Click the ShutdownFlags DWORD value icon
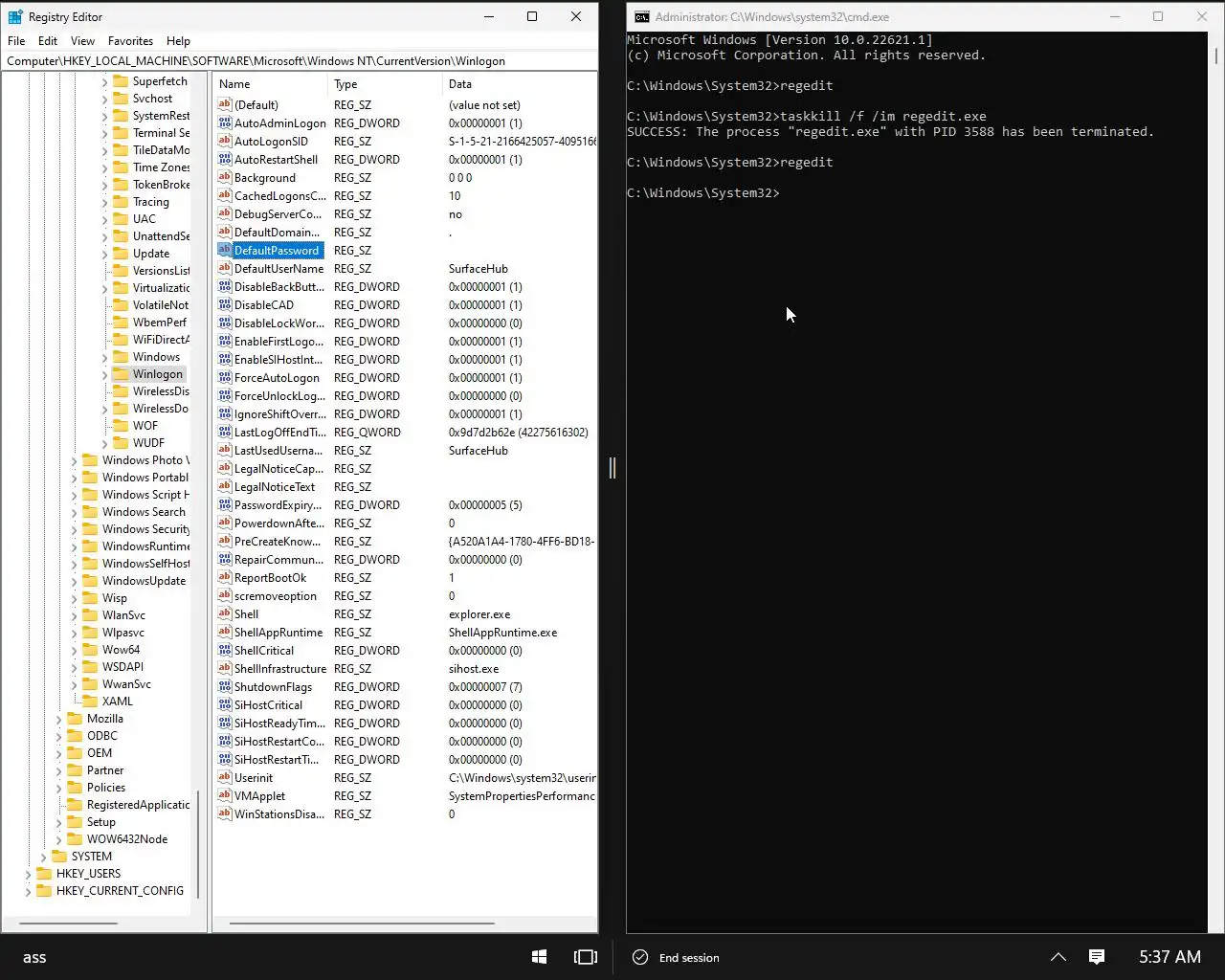This screenshot has width=1225, height=980. pos(225,686)
